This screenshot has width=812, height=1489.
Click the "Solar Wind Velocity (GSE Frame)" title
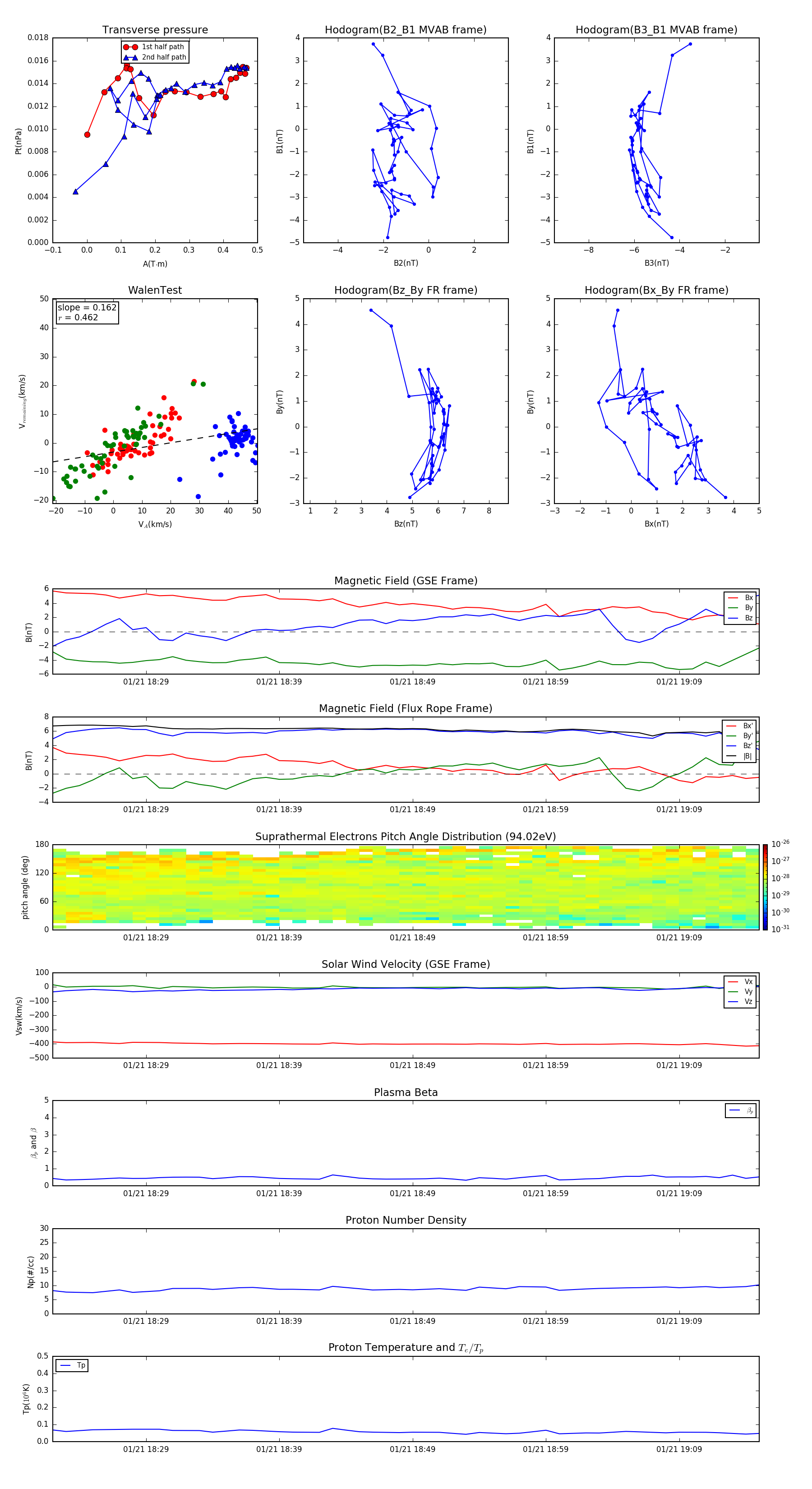(406, 965)
